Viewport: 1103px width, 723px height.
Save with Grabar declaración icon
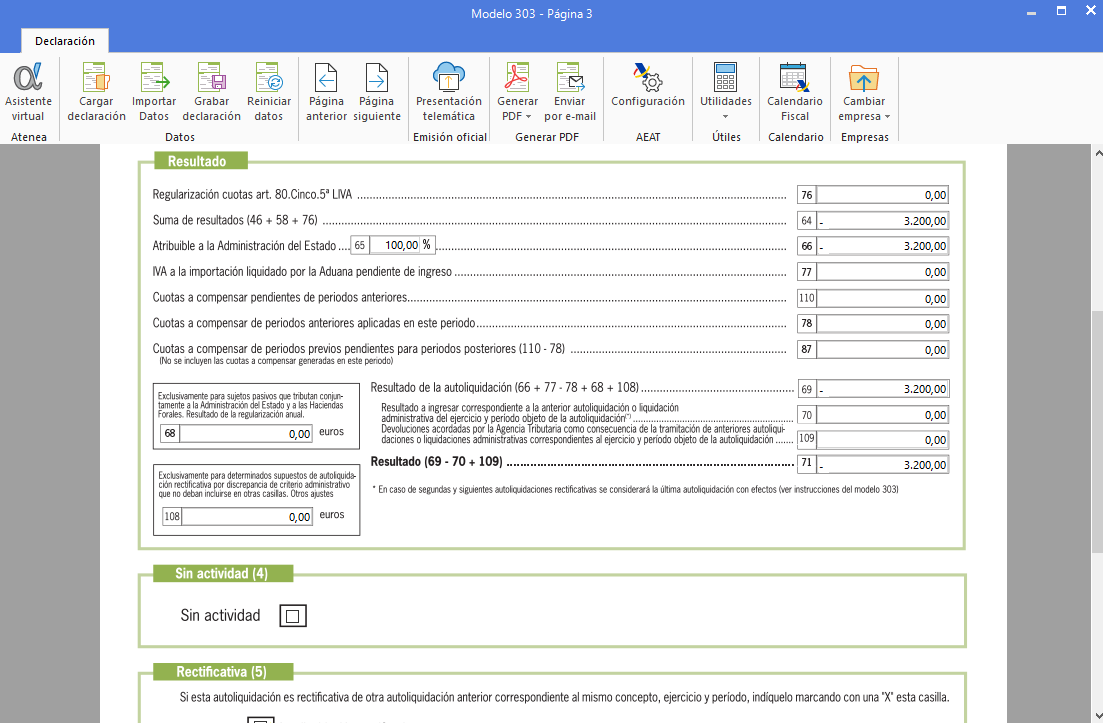pyautogui.click(x=211, y=92)
